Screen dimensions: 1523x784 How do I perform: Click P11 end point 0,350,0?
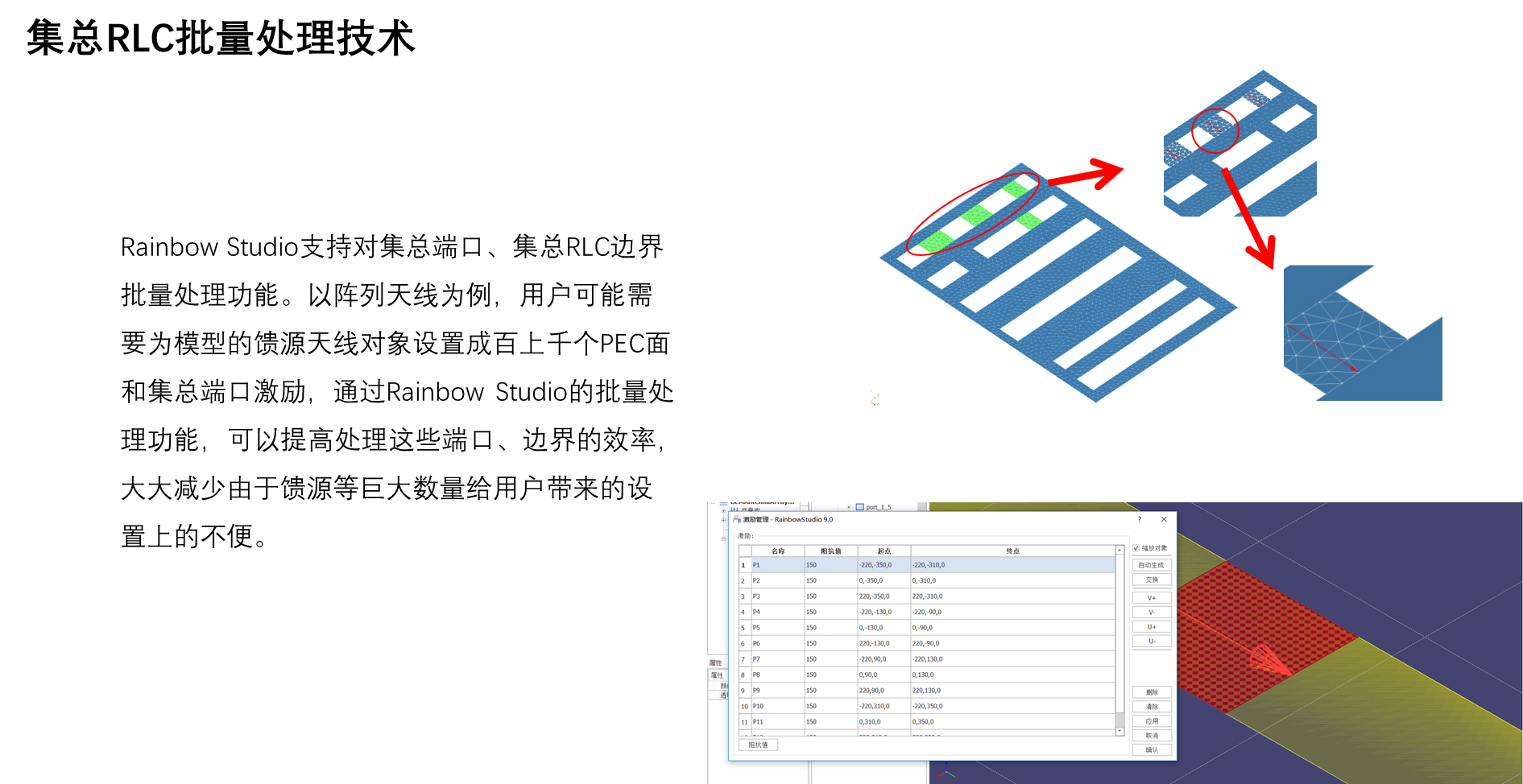tap(1013, 722)
